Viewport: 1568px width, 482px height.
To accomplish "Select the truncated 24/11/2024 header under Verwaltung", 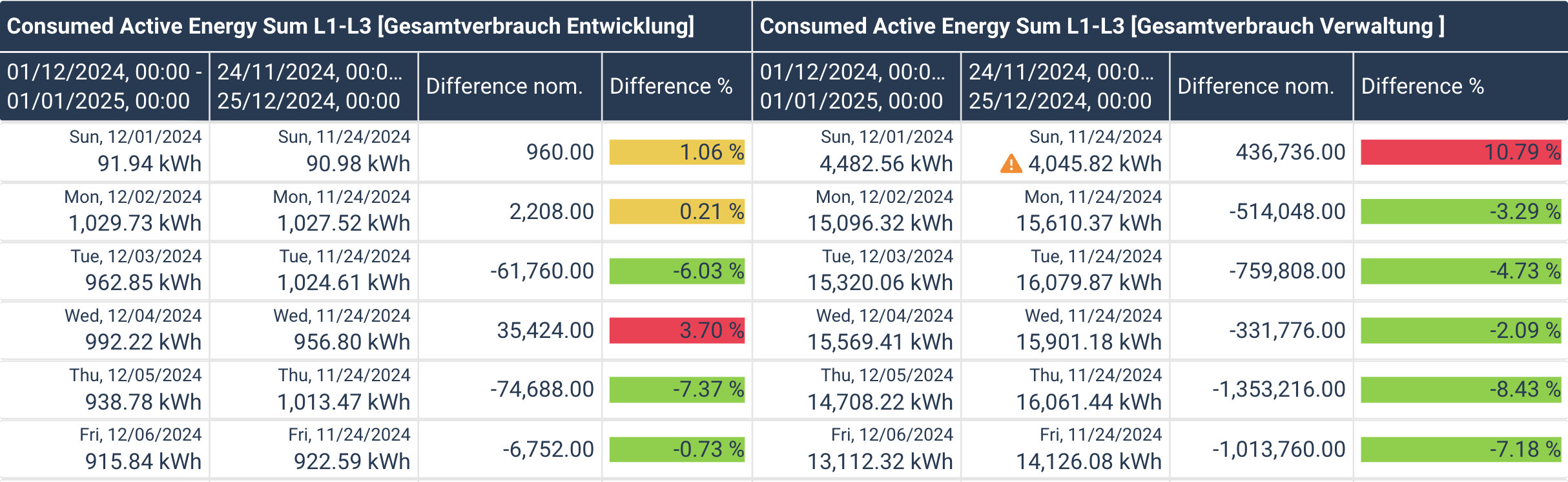I will (1061, 86).
